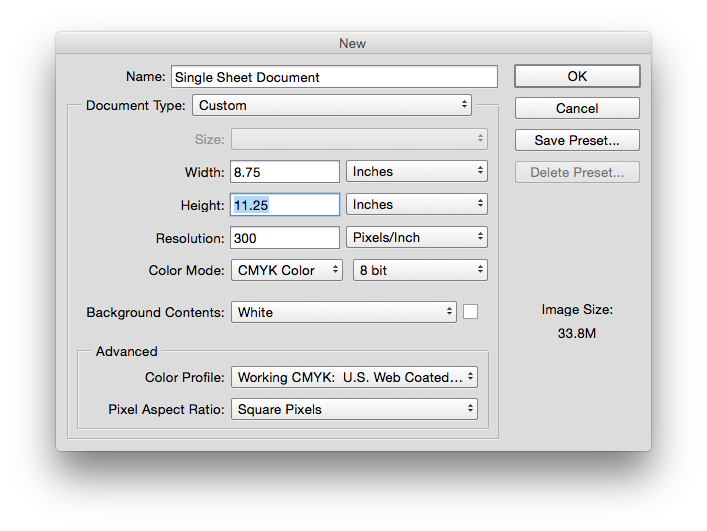Open the Document Type dropdown
This screenshot has width=707, height=531.
click(x=332, y=105)
